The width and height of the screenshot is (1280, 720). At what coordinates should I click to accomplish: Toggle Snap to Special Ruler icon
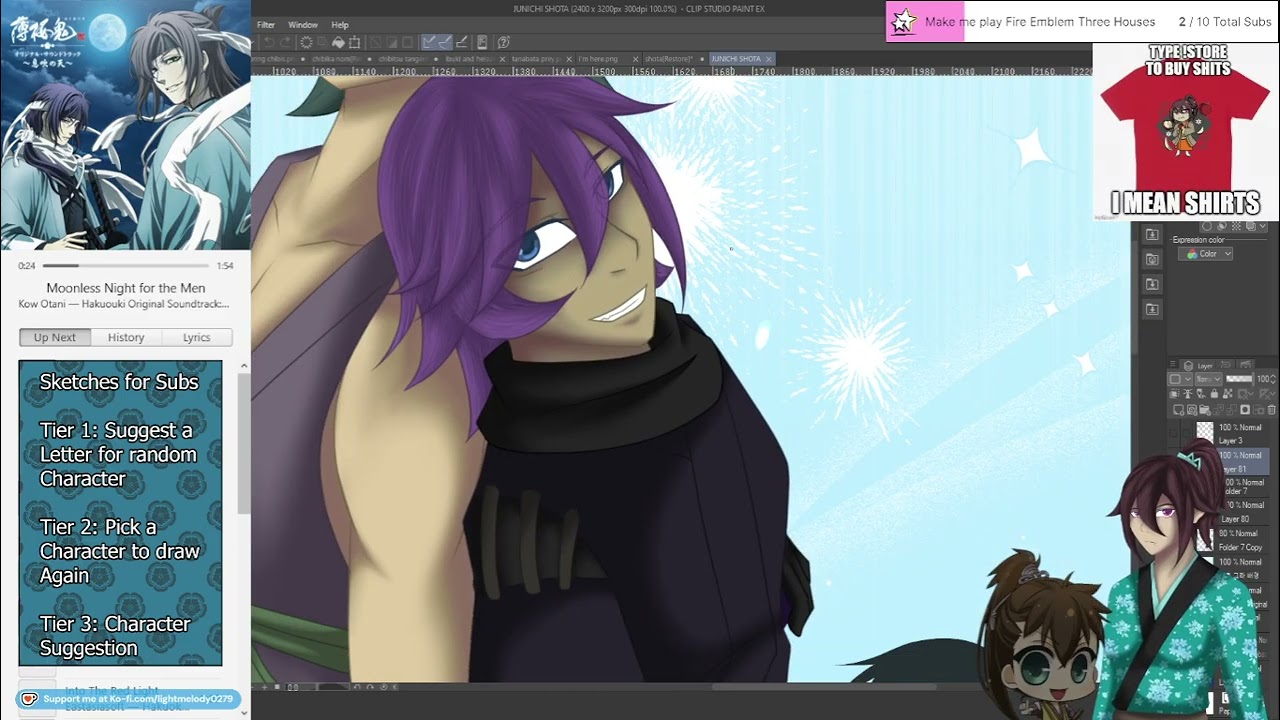click(x=444, y=42)
